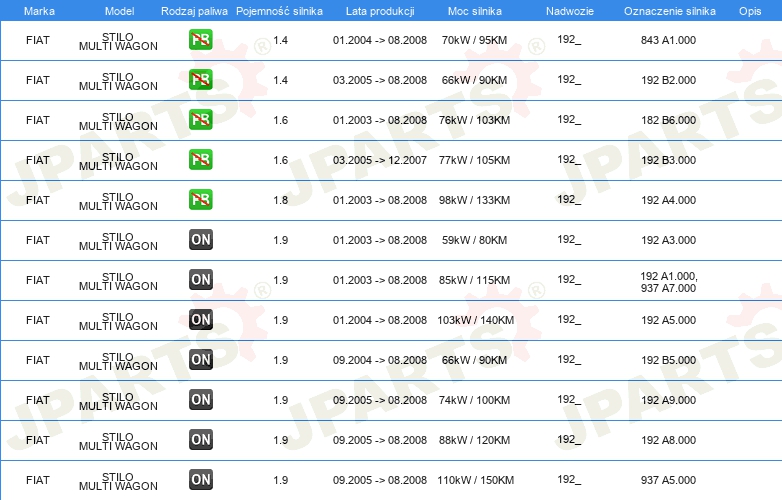Click body code 192_ in the 140KM row

[569, 319]
